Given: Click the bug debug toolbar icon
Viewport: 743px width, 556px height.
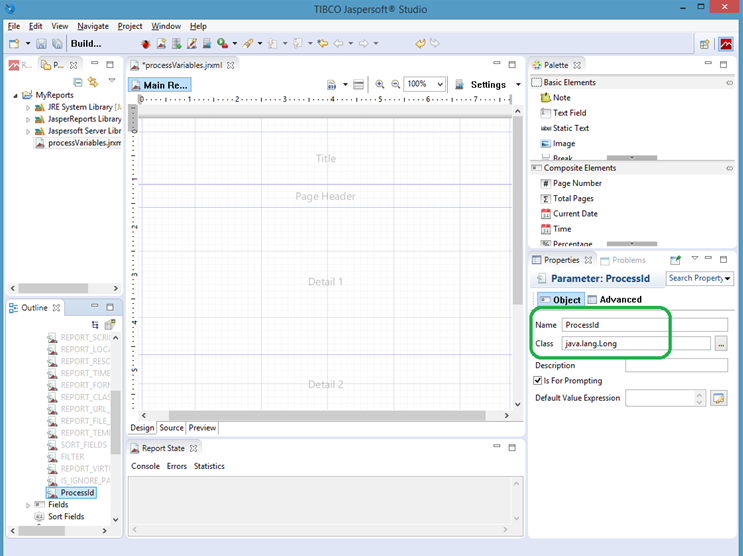Looking at the screenshot, I should 145,44.
